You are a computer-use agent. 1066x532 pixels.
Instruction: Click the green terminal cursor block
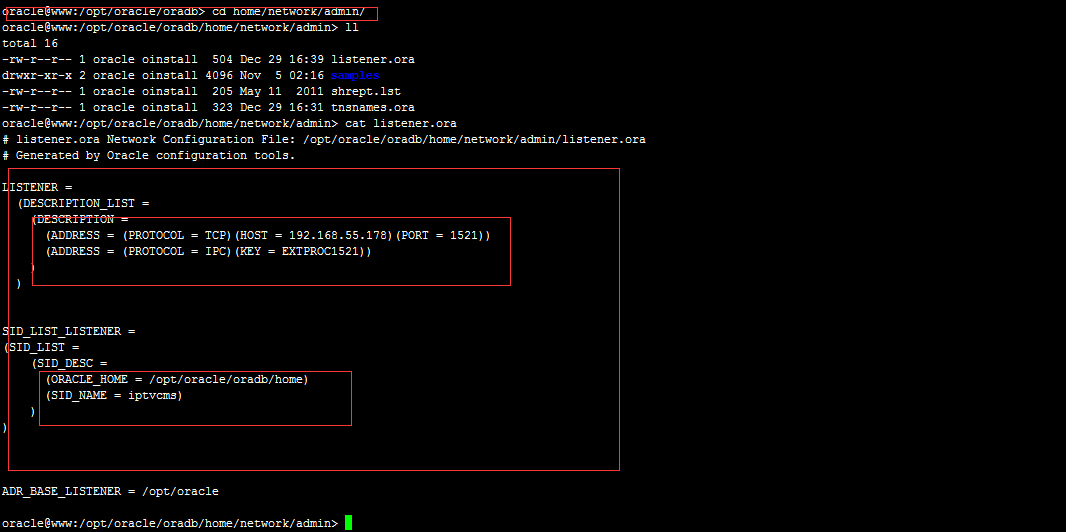click(x=349, y=523)
